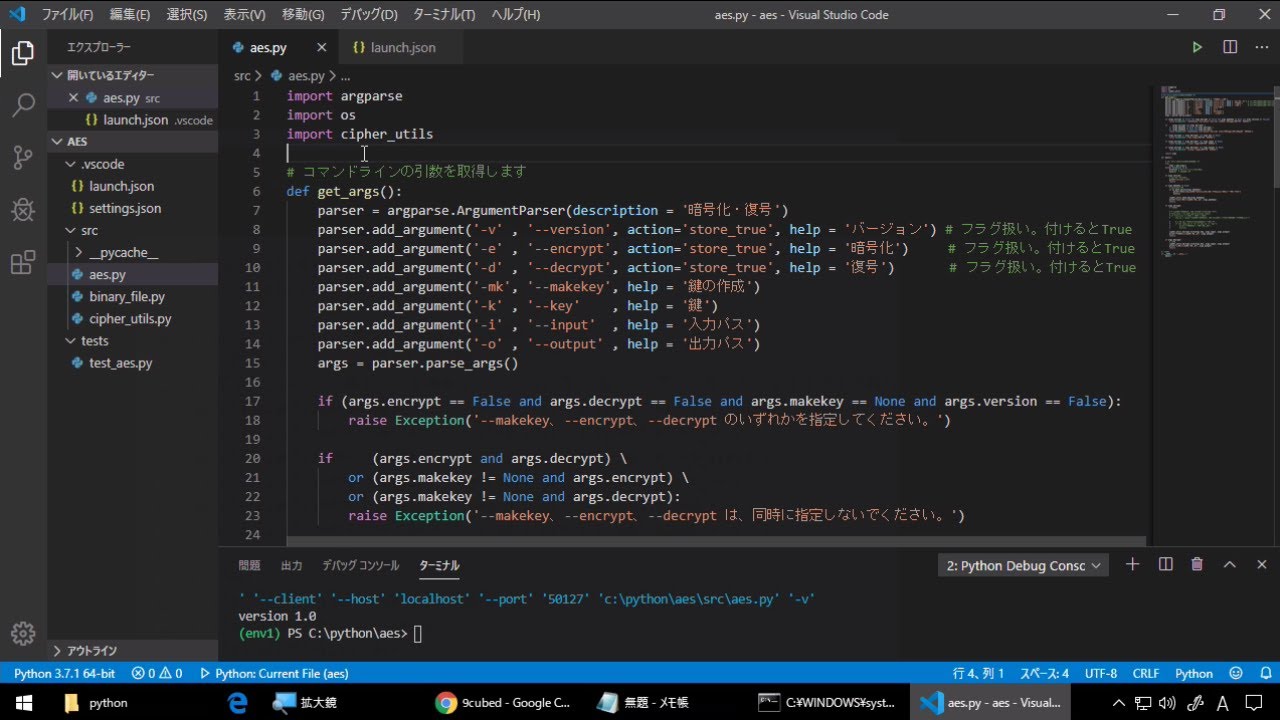
Task: Run the Python file with the play icon
Action: [1197, 47]
